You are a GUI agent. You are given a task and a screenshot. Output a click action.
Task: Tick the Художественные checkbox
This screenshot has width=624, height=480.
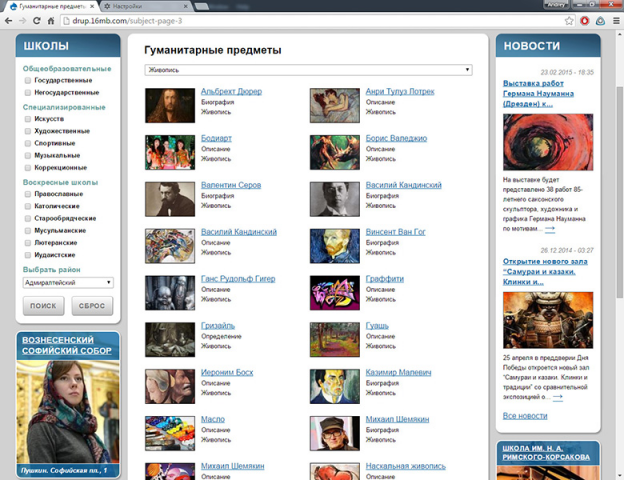click(x=27, y=131)
